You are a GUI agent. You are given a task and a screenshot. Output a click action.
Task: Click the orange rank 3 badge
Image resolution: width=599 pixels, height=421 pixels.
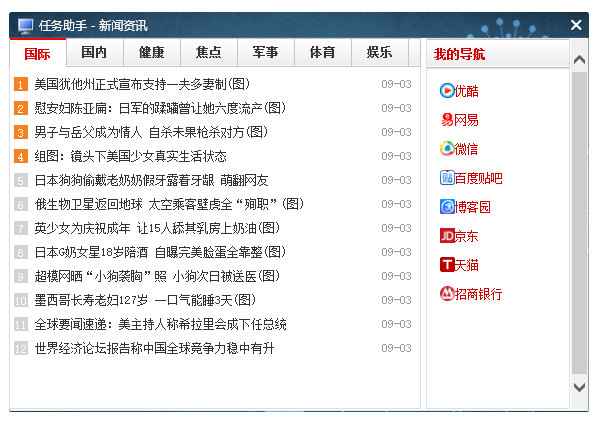tap(21, 132)
